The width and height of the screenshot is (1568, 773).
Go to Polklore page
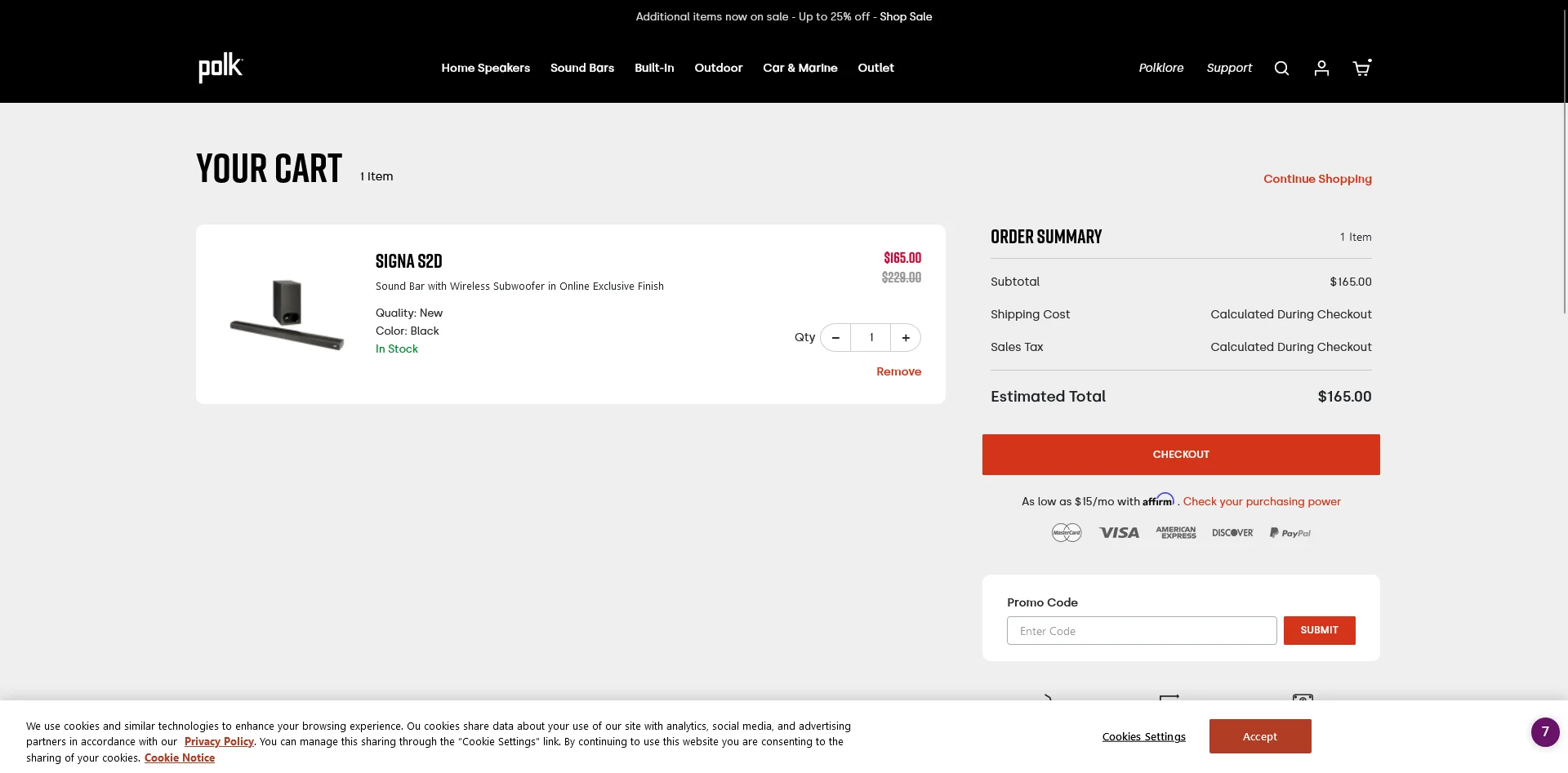(x=1161, y=68)
